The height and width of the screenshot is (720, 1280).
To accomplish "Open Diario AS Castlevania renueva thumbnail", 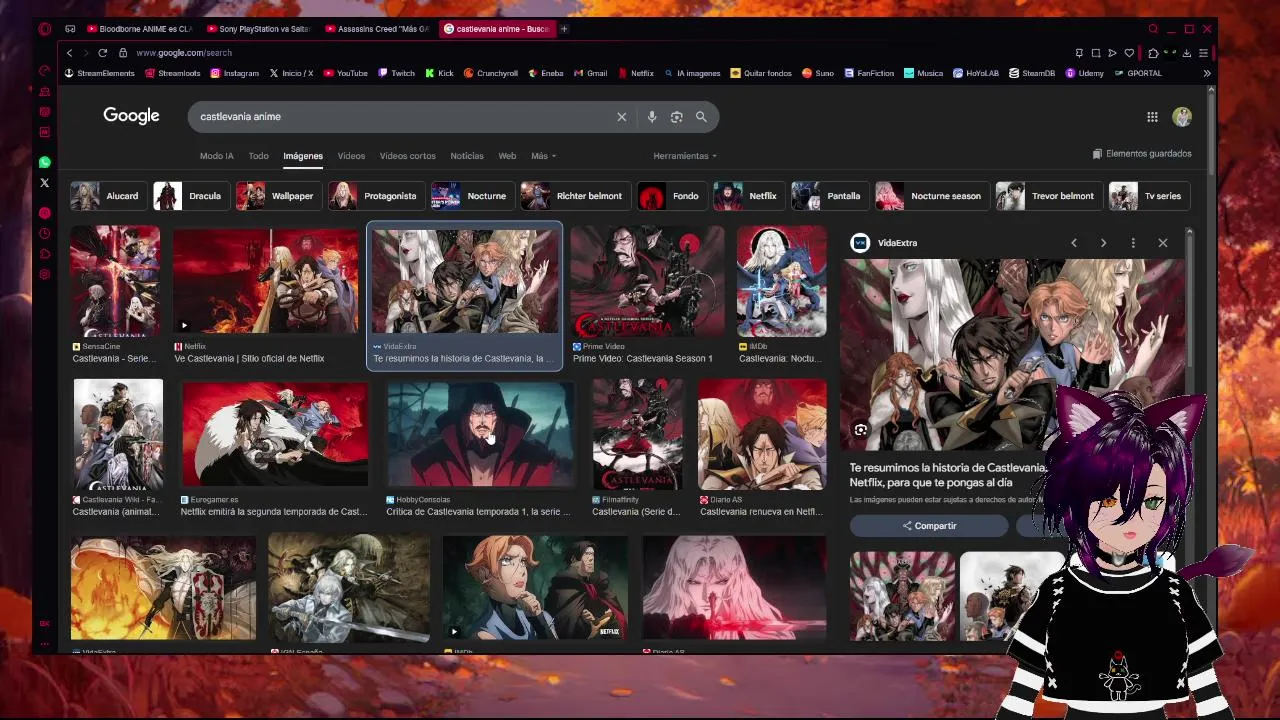I will click(x=762, y=435).
